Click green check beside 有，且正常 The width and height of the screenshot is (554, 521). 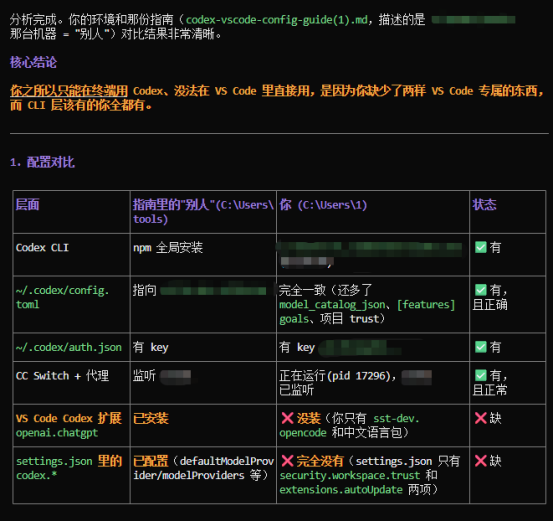[x=481, y=375]
